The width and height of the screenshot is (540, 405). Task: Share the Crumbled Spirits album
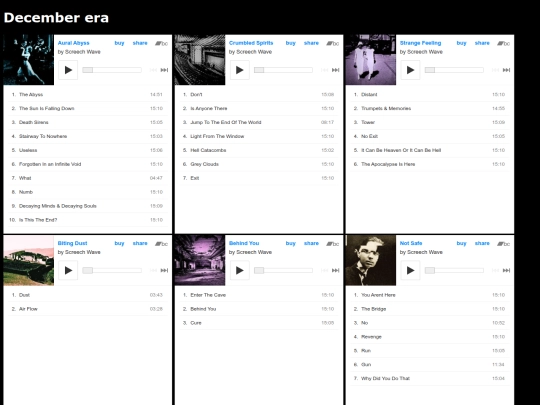click(311, 43)
